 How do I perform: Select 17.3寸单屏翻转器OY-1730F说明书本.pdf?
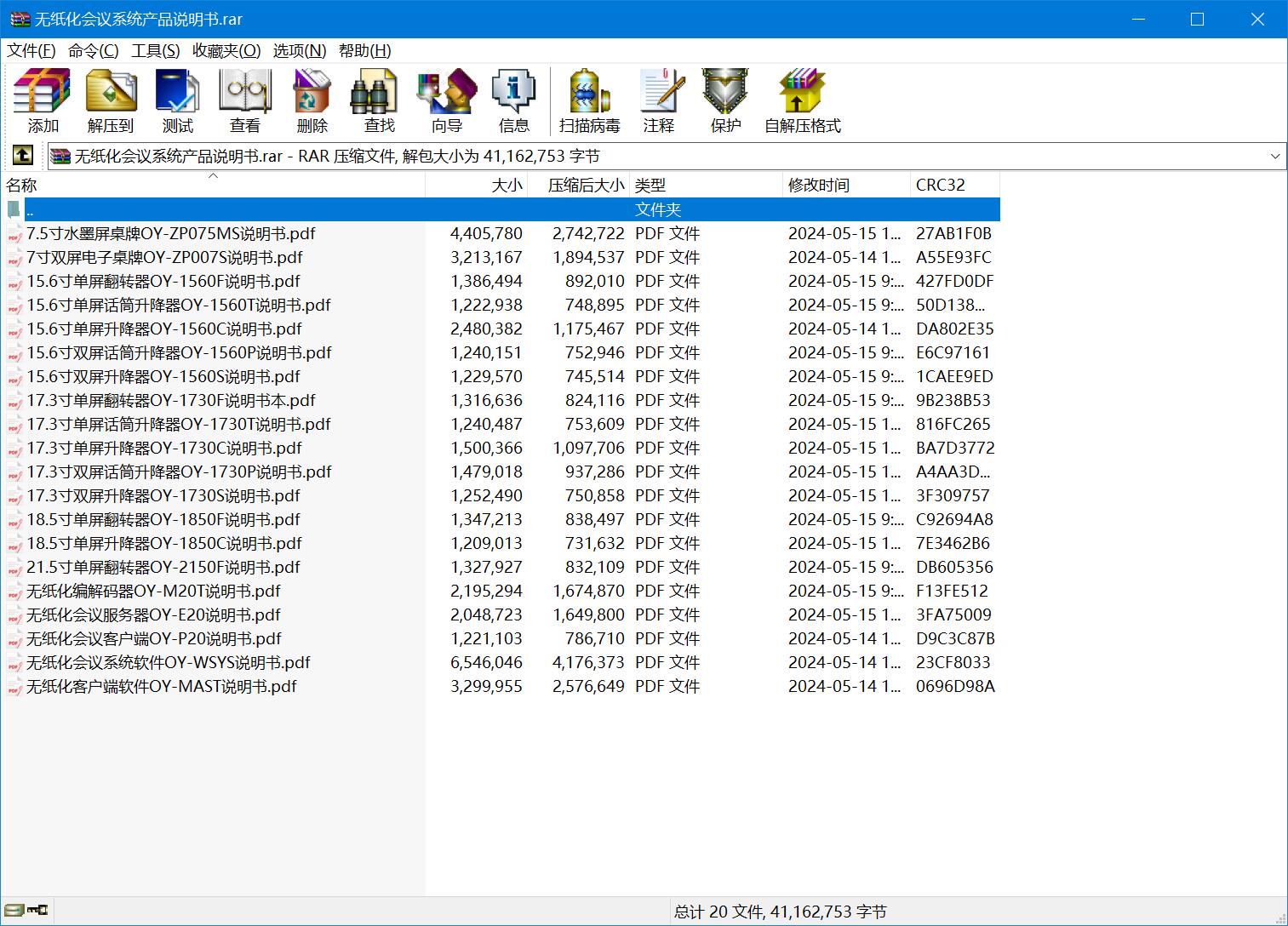[x=501, y=400]
